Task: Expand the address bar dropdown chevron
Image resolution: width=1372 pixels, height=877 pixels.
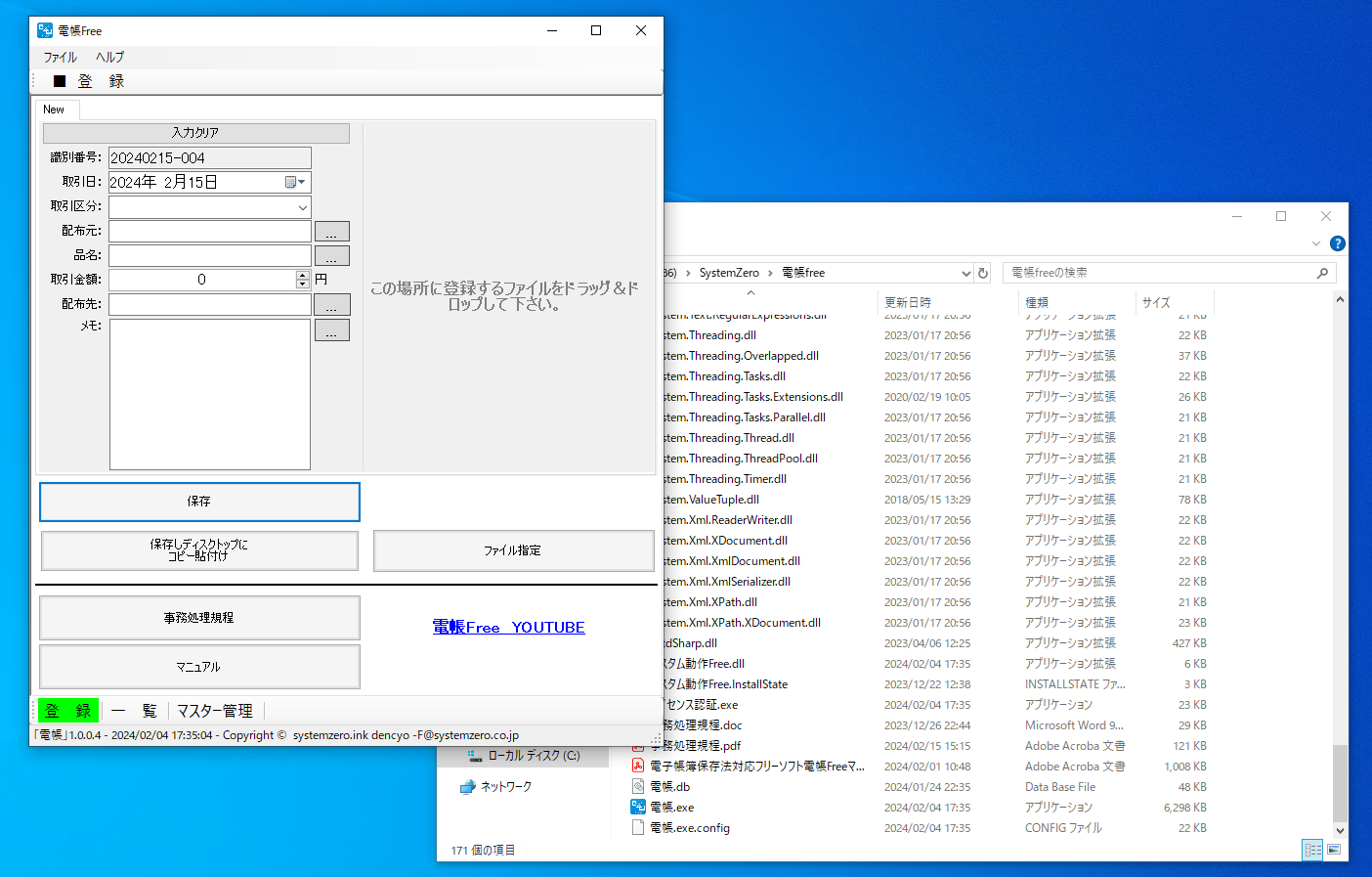Action: (x=965, y=273)
